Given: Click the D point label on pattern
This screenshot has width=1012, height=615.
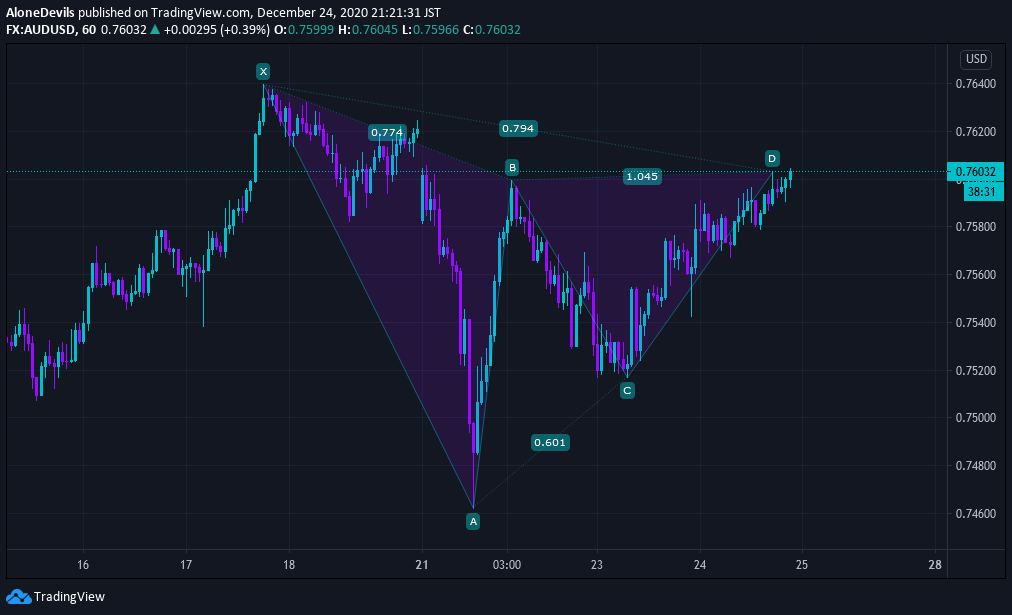Looking at the screenshot, I should click(x=772, y=158).
